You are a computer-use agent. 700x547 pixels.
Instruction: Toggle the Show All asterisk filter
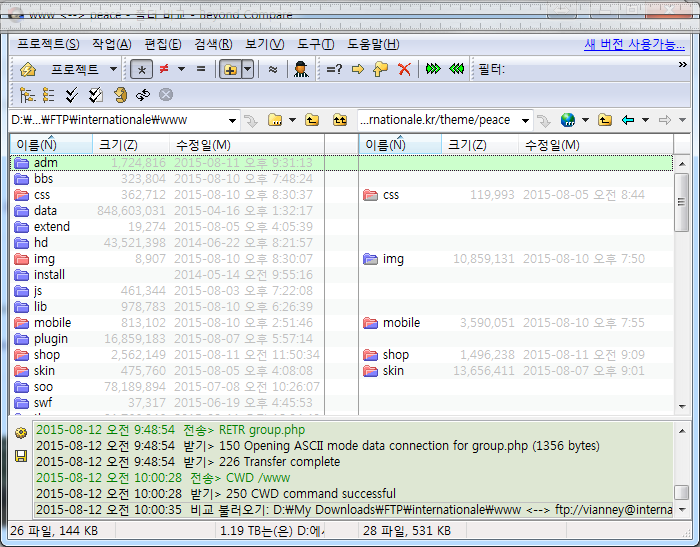[144, 69]
